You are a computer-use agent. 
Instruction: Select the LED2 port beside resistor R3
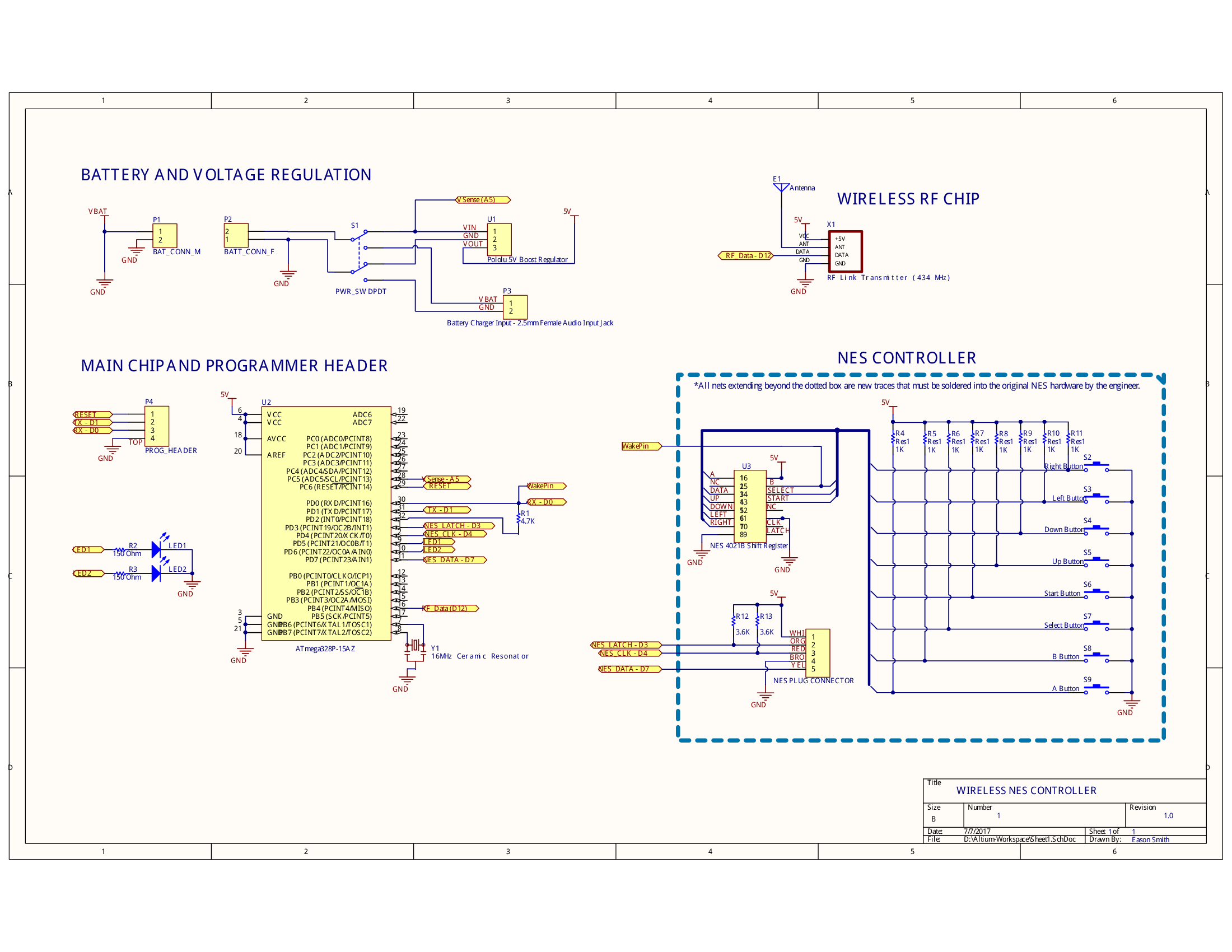(x=88, y=573)
